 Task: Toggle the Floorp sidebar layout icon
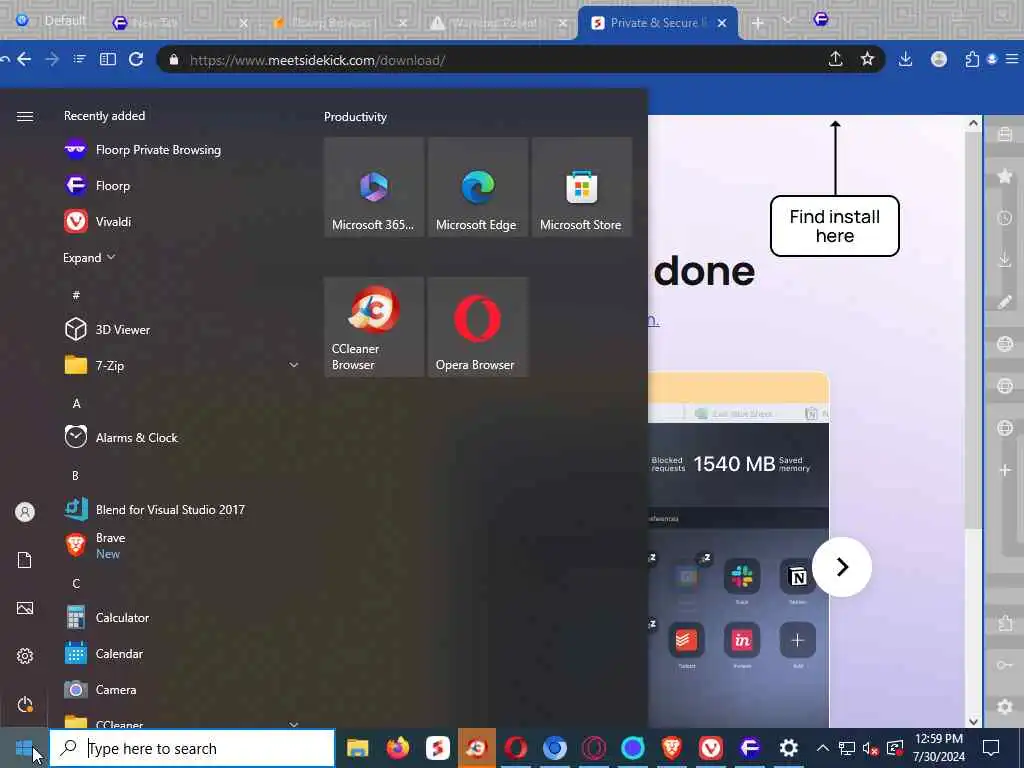[108, 59]
